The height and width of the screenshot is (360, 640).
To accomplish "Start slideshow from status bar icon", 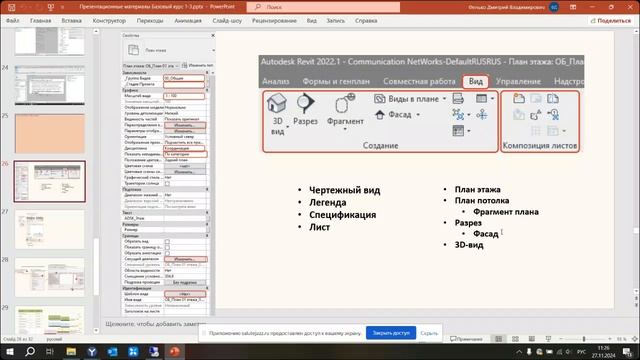I will pos(548,339).
